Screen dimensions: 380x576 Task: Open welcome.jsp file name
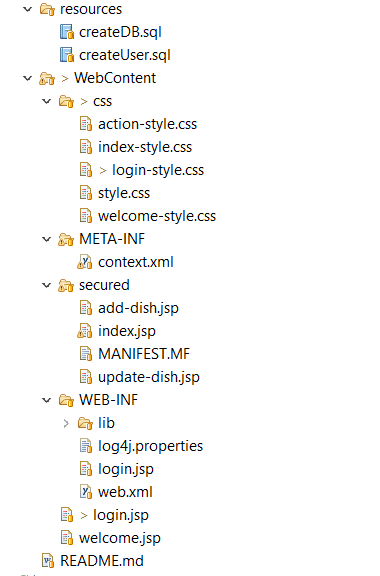(120, 538)
